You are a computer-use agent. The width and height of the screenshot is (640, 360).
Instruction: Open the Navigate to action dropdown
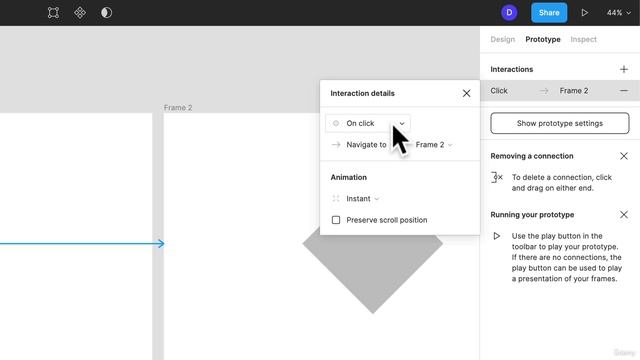pyautogui.click(x=366, y=145)
